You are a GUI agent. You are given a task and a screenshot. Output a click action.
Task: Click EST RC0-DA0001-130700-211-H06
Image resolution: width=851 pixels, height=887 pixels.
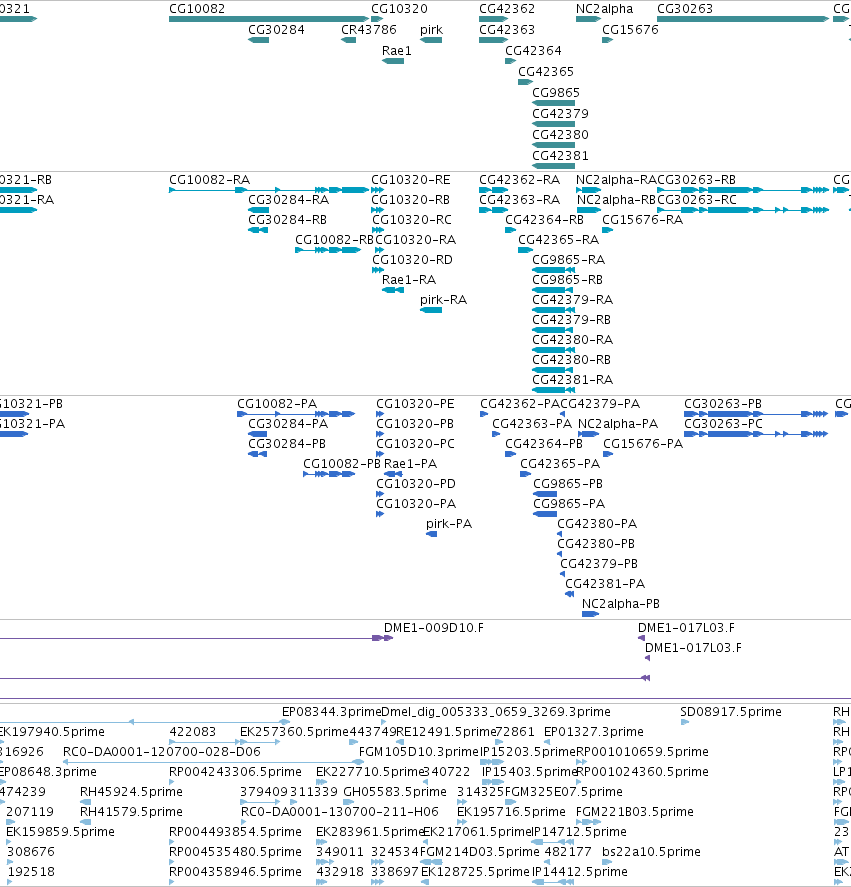pyautogui.click(x=339, y=812)
